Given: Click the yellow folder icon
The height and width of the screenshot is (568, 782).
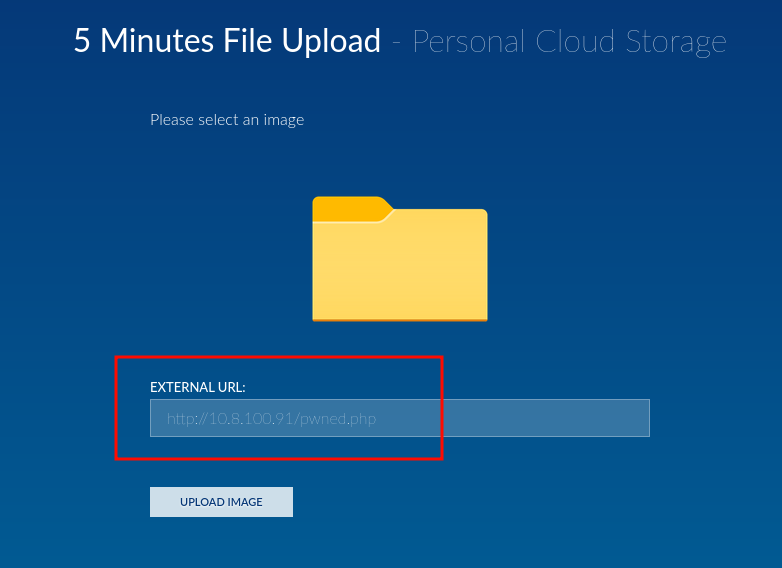Looking at the screenshot, I should tap(399, 259).
